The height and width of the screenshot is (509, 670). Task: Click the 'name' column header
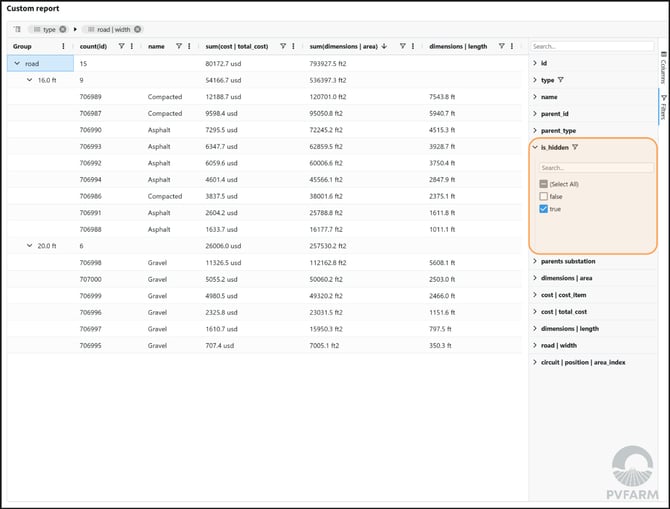tap(157, 46)
